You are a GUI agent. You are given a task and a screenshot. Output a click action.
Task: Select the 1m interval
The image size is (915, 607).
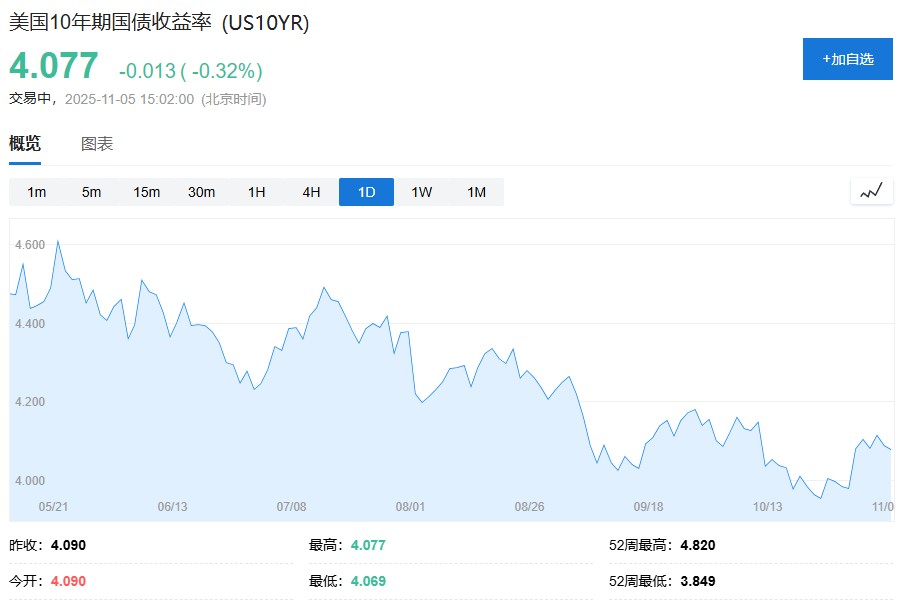pos(37,192)
